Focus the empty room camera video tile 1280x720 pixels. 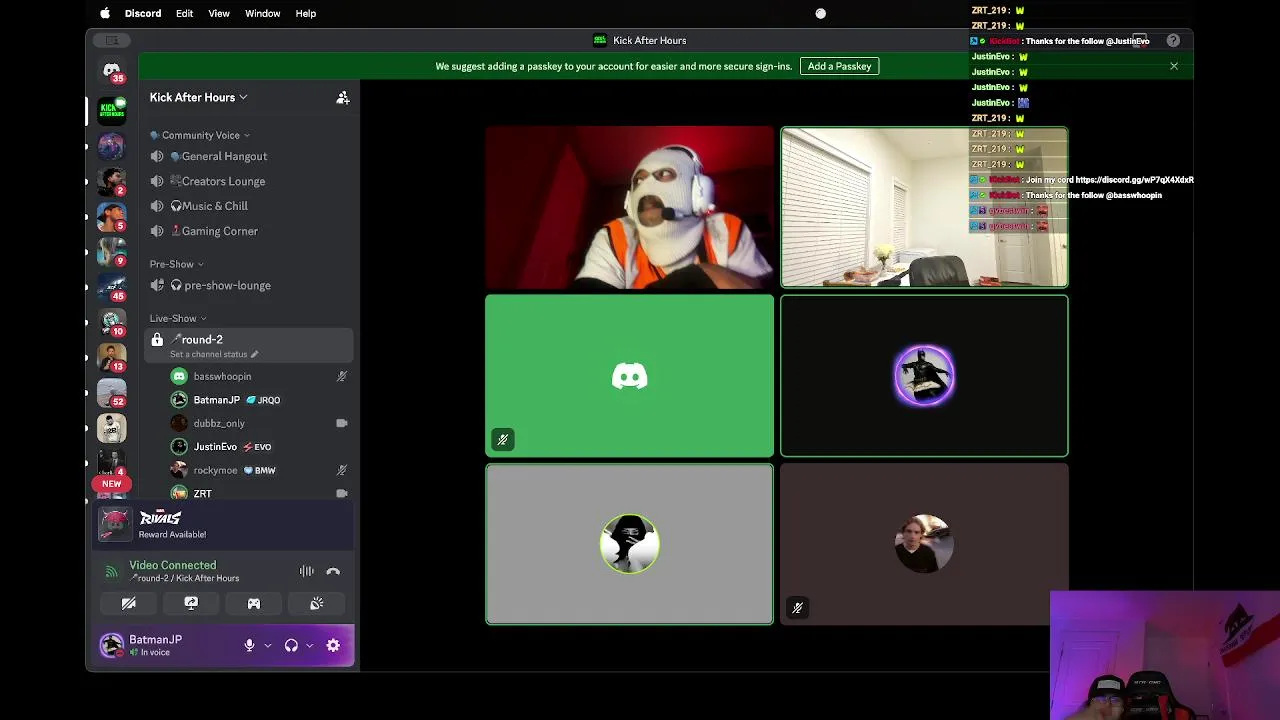pyautogui.click(x=924, y=207)
